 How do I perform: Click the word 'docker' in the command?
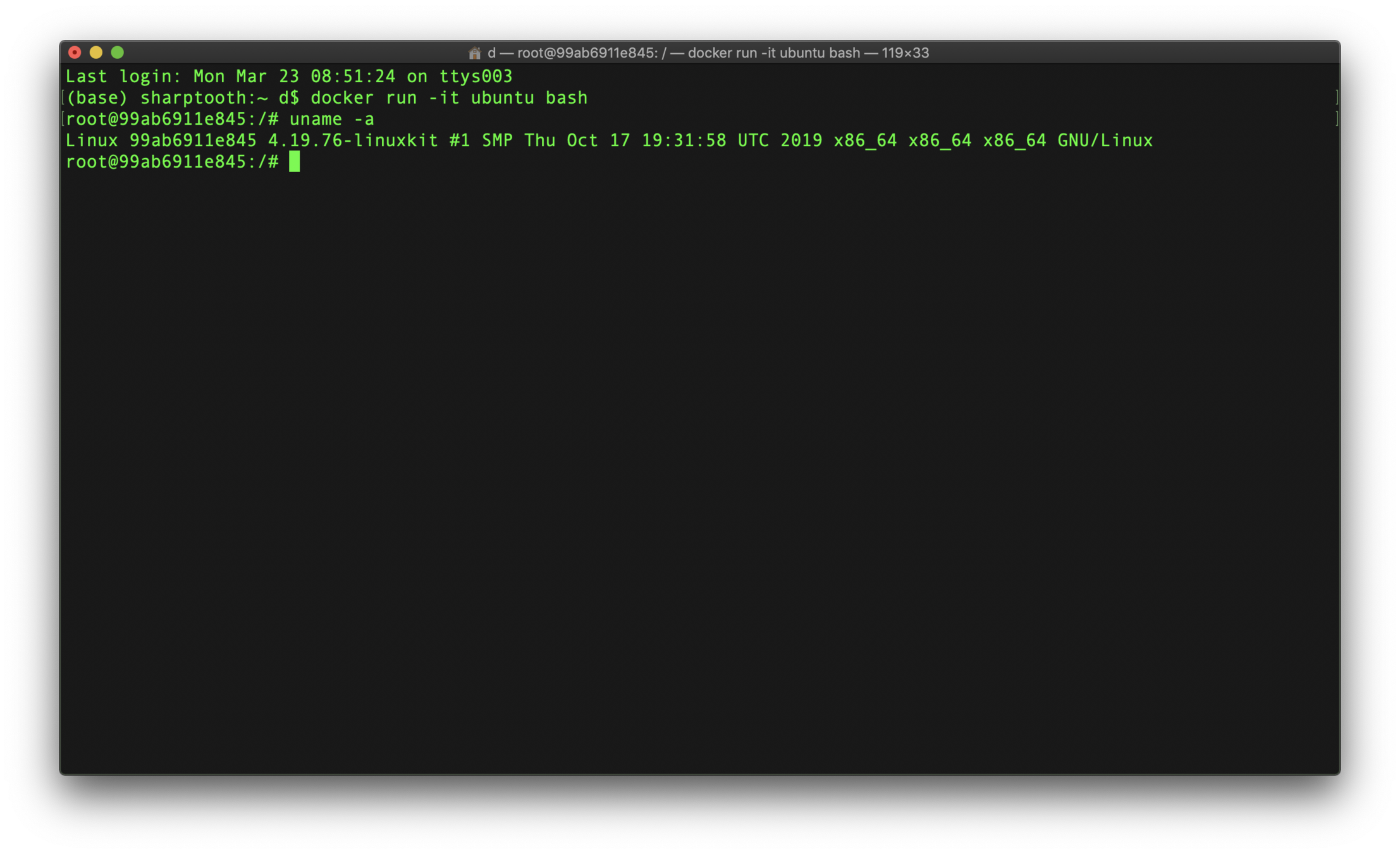[342, 98]
